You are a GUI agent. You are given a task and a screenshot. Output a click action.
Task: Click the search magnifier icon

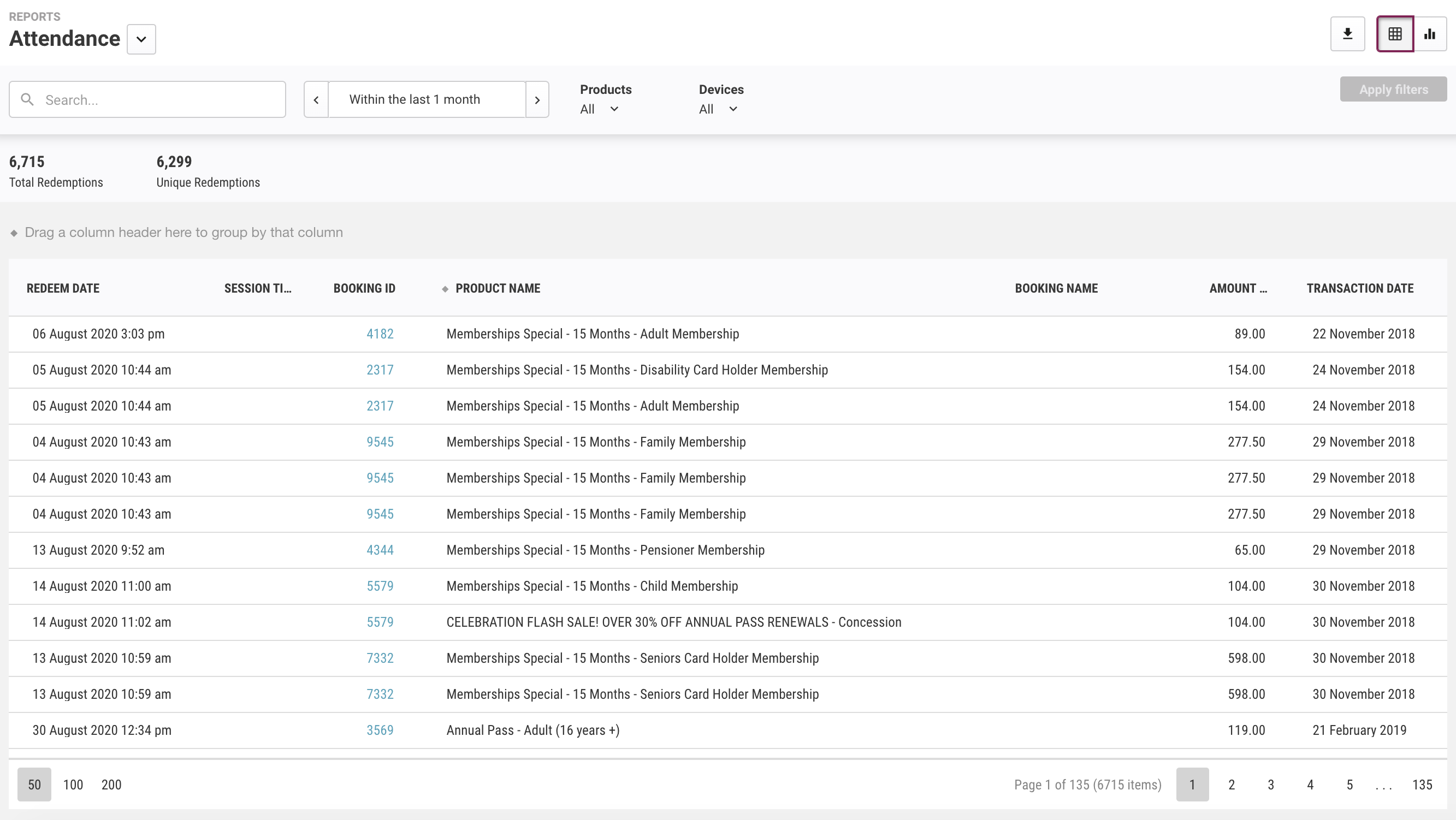point(27,99)
